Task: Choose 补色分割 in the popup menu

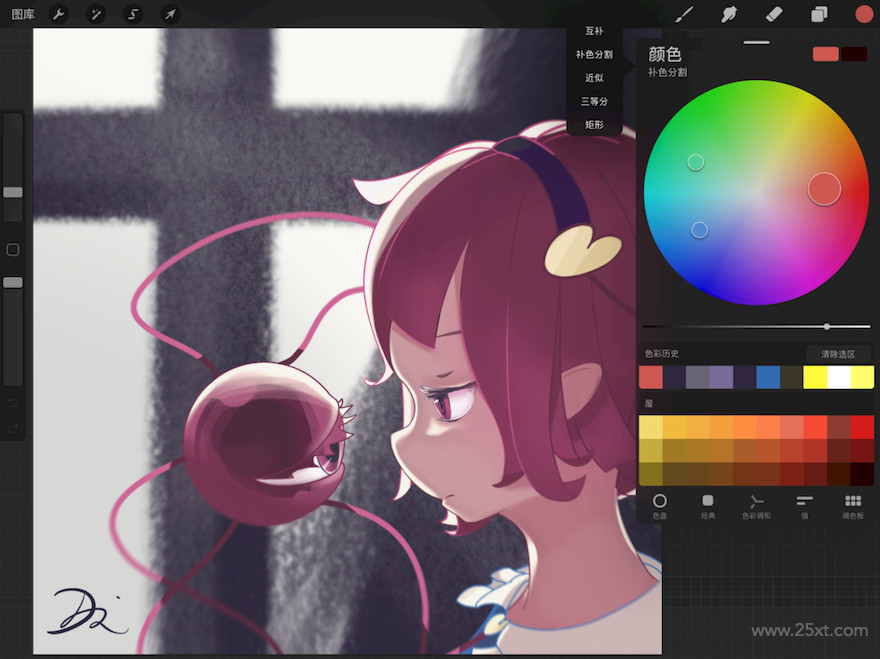Action: click(x=594, y=54)
